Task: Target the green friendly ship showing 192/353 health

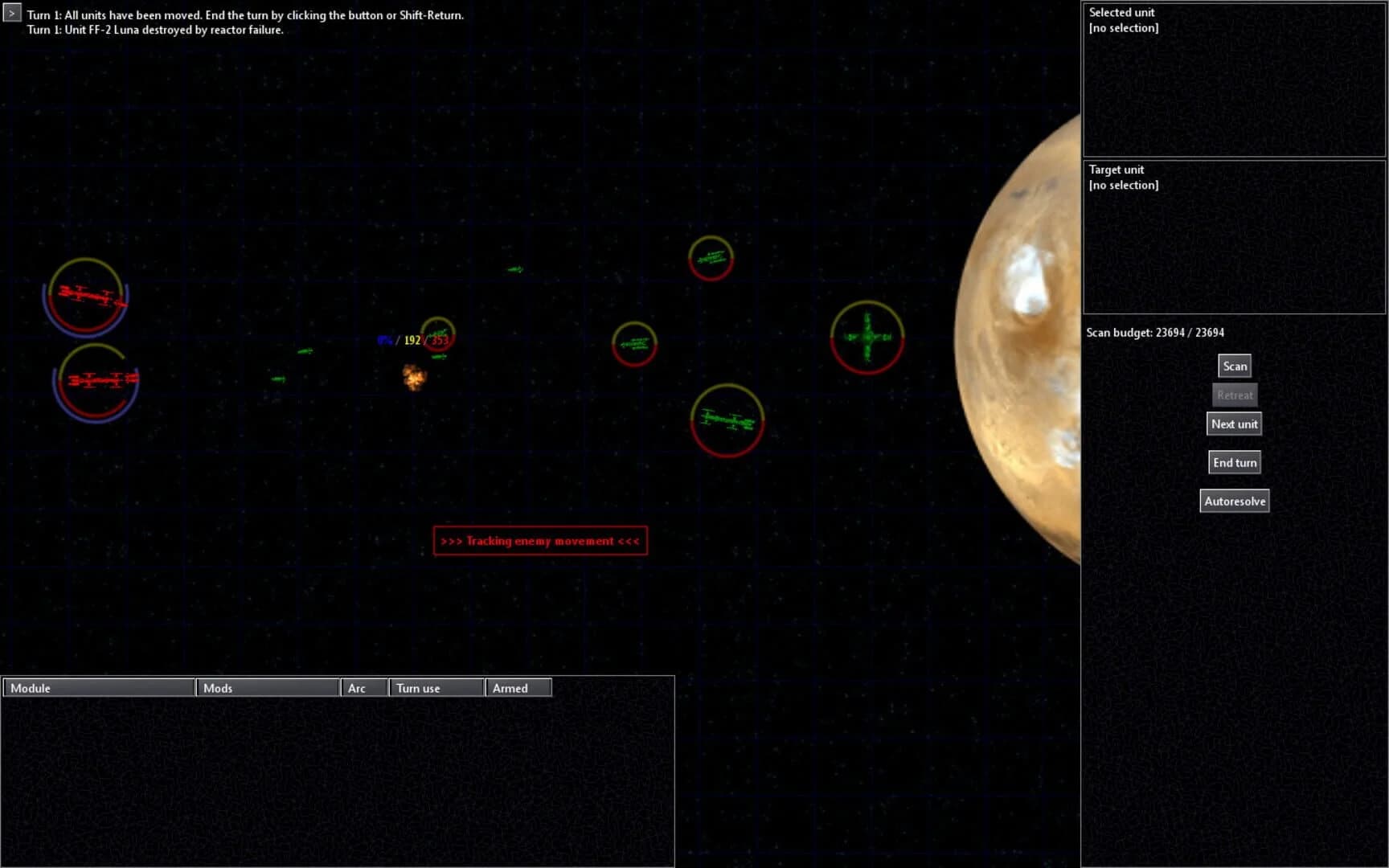Action: click(x=436, y=335)
